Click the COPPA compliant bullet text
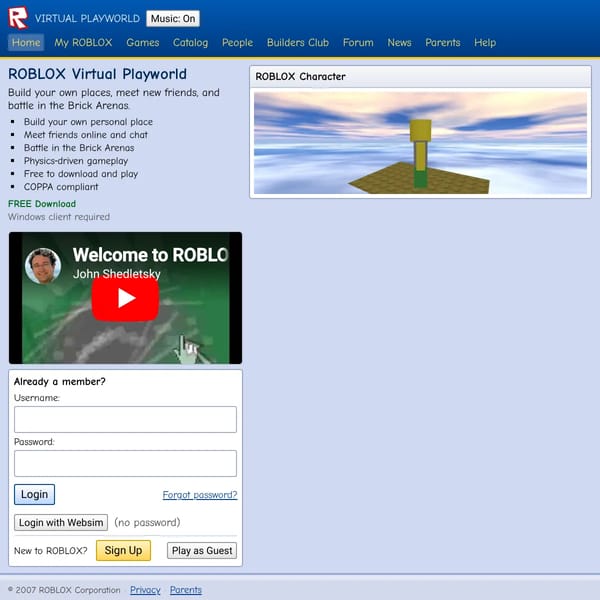 click(61, 187)
